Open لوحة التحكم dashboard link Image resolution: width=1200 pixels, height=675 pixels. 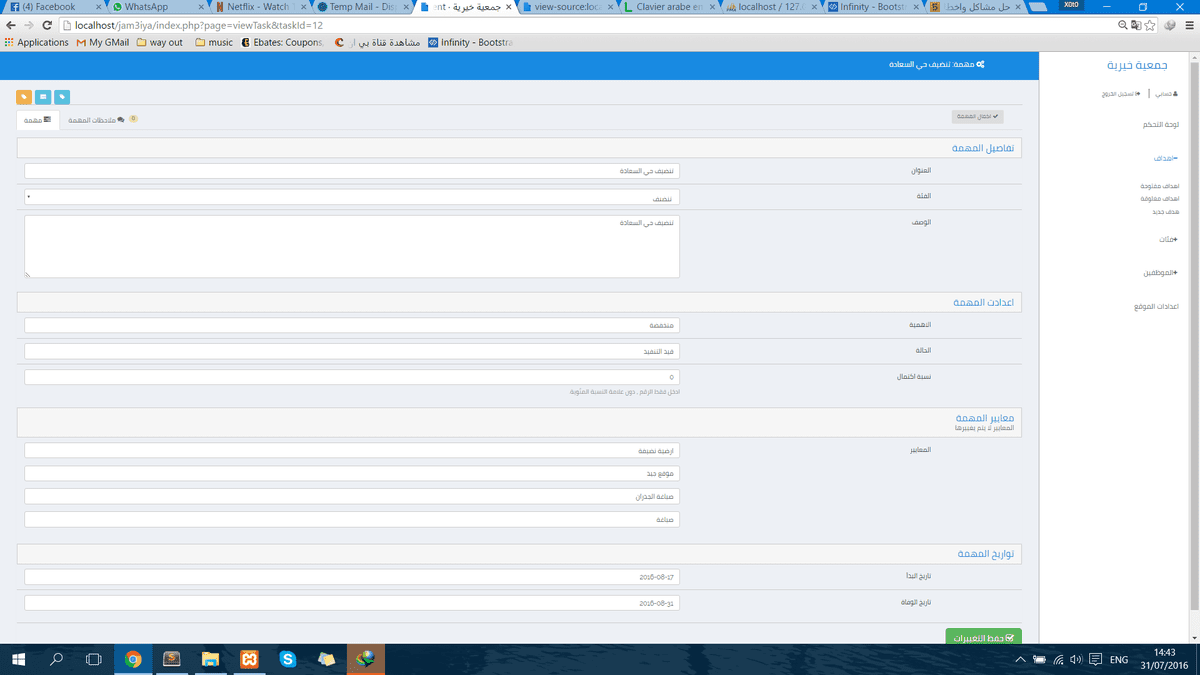coord(1161,125)
